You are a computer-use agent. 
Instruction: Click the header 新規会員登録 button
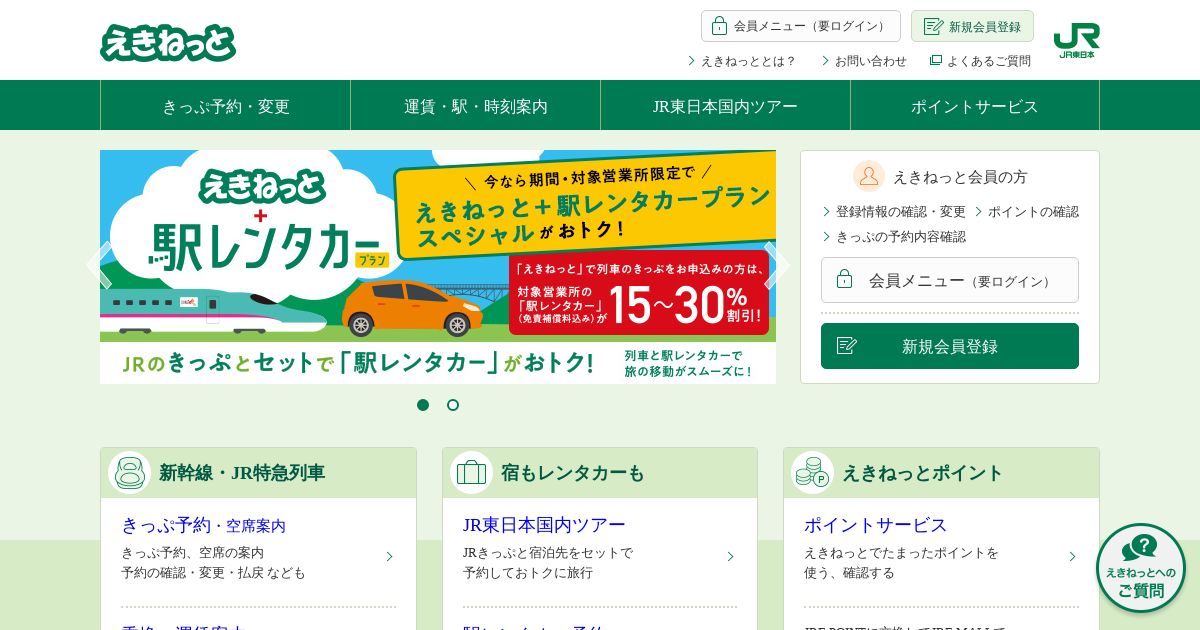click(x=972, y=26)
